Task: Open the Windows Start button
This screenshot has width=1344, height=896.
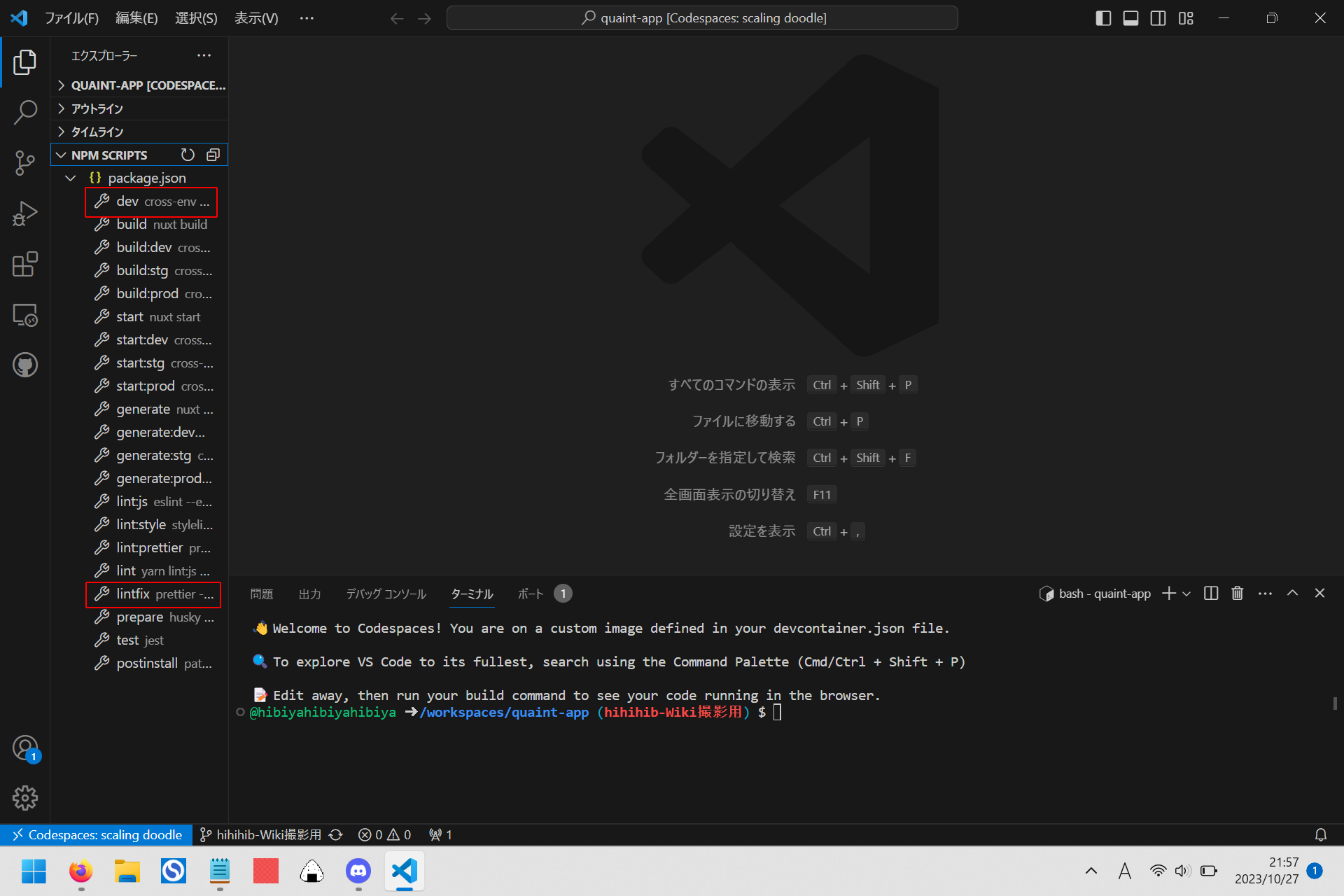Action: click(34, 871)
